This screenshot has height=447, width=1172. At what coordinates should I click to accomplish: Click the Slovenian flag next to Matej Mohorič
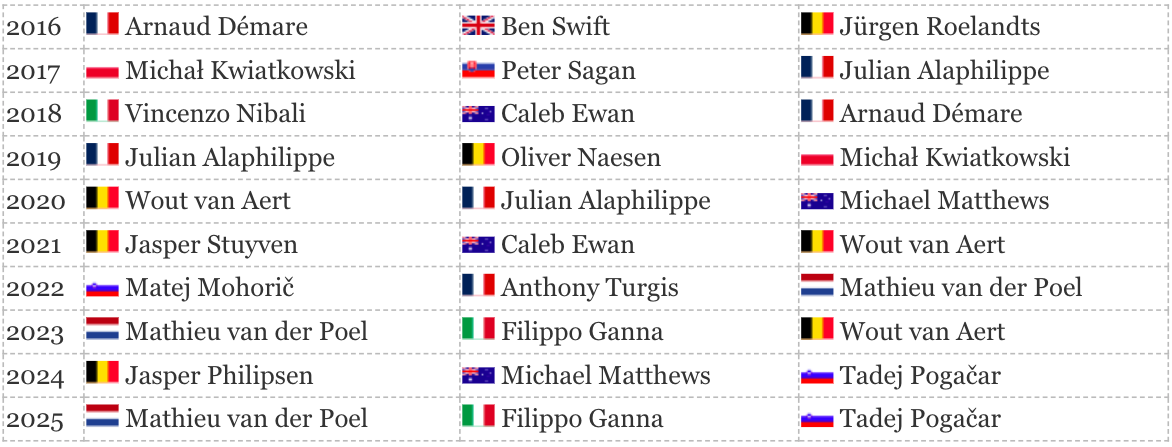tap(102, 288)
